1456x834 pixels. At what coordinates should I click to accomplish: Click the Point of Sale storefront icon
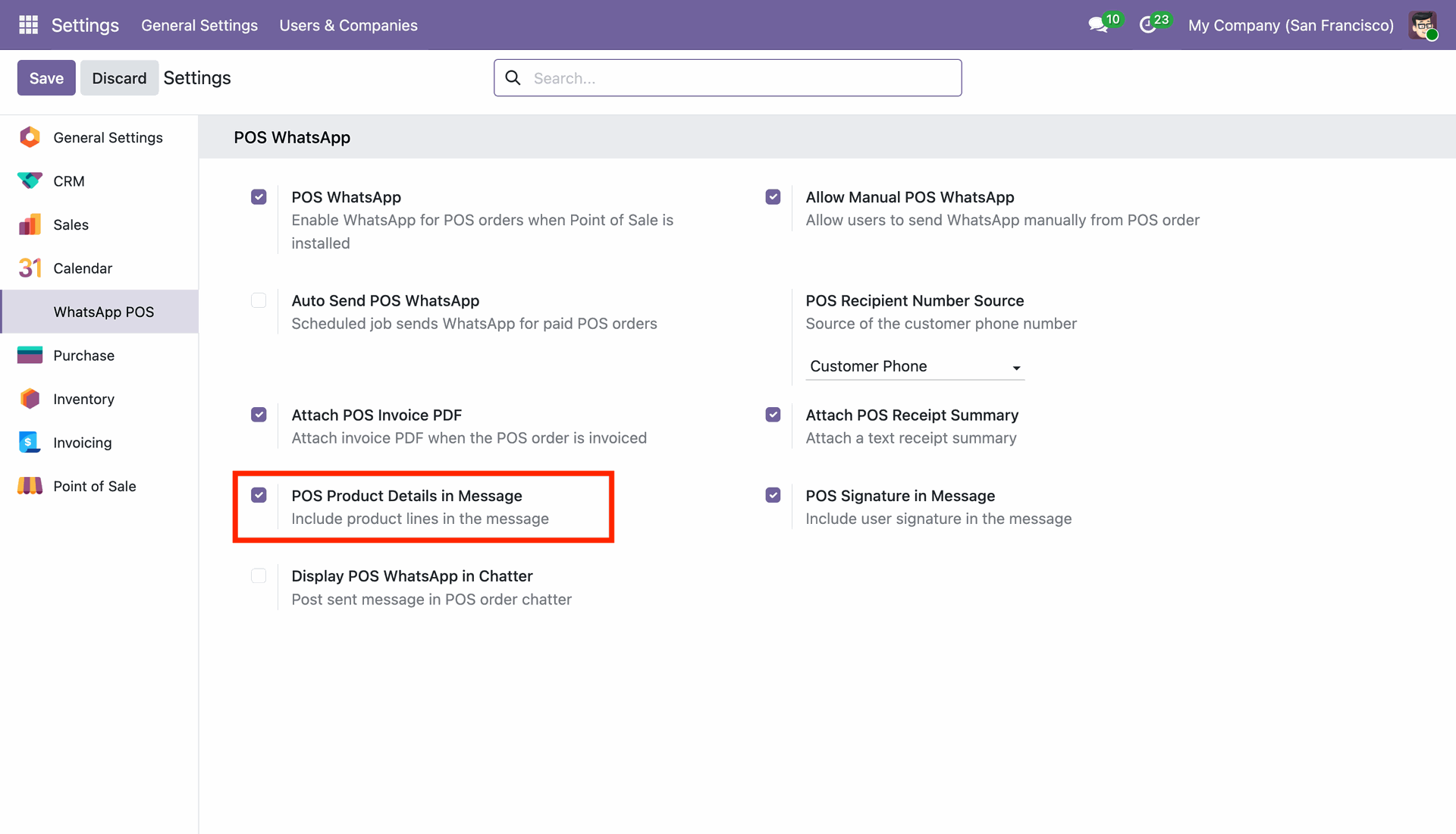(x=30, y=486)
